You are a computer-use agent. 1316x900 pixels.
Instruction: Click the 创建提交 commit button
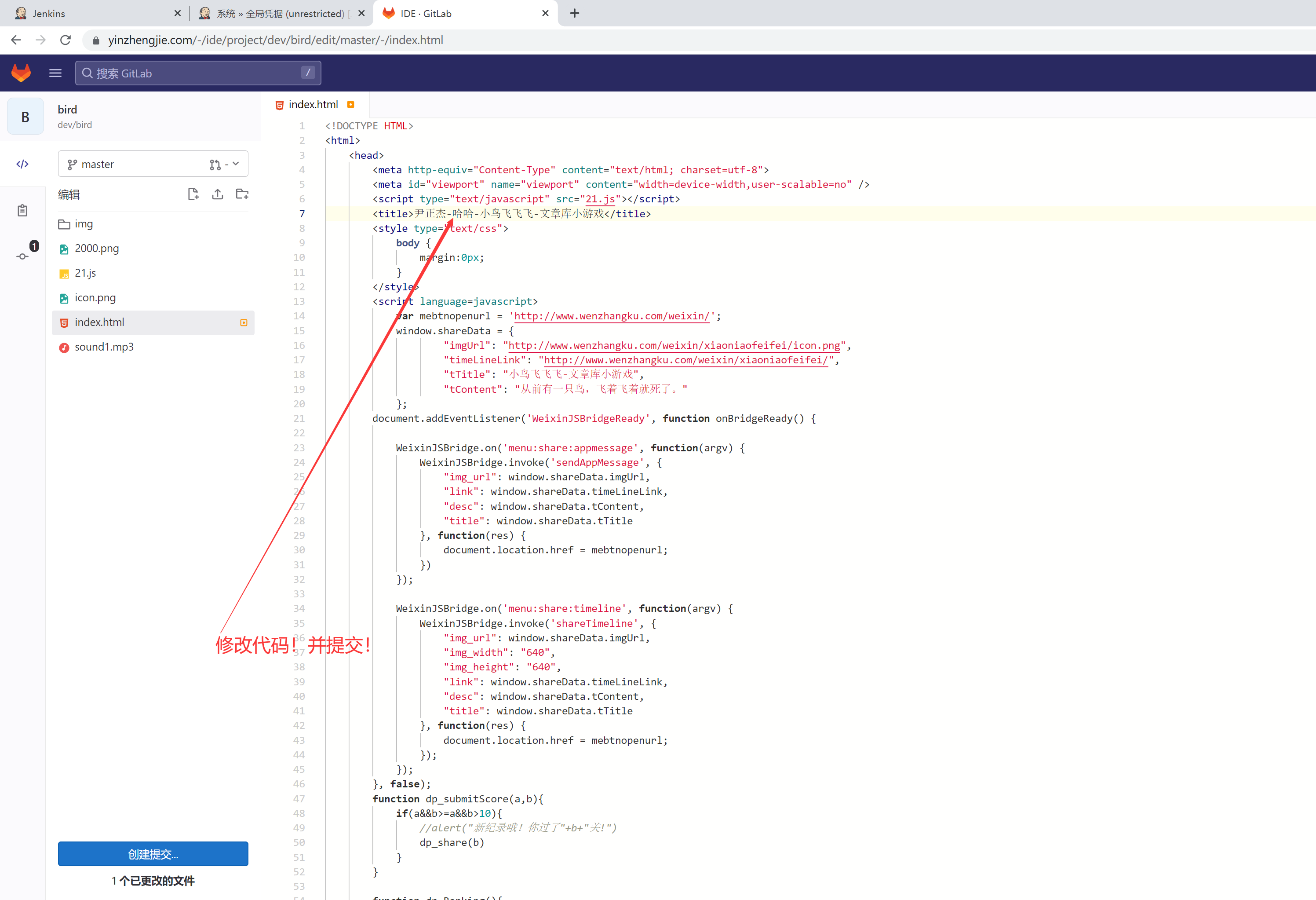pos(153,853)
